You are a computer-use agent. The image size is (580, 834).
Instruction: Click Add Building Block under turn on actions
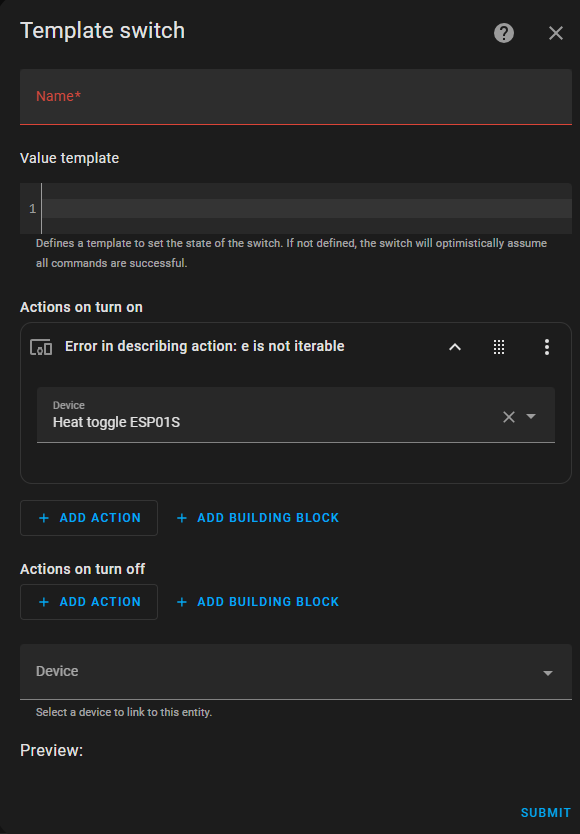coord(258,518)
